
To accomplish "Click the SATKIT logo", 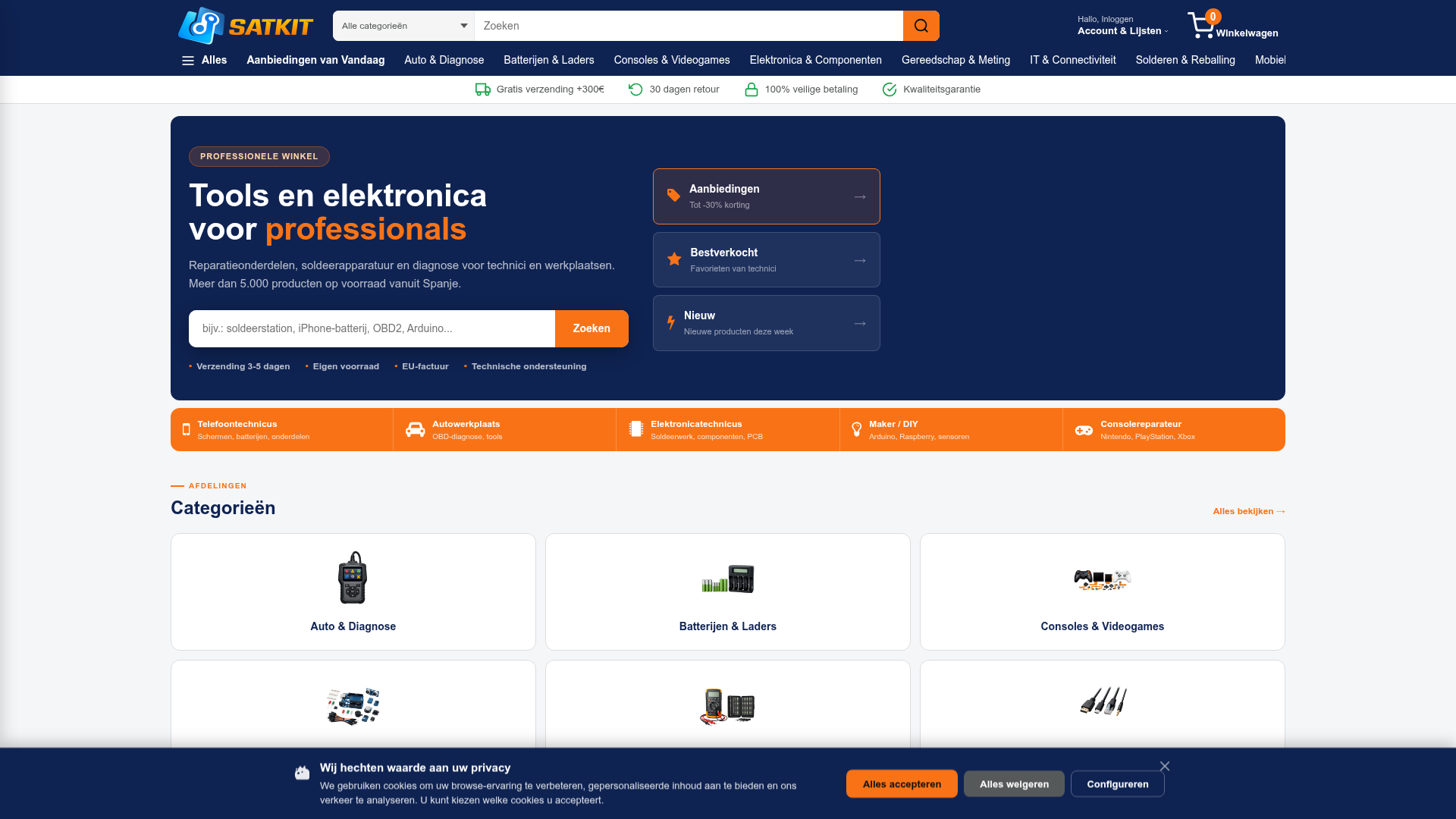I will (246, 26).
